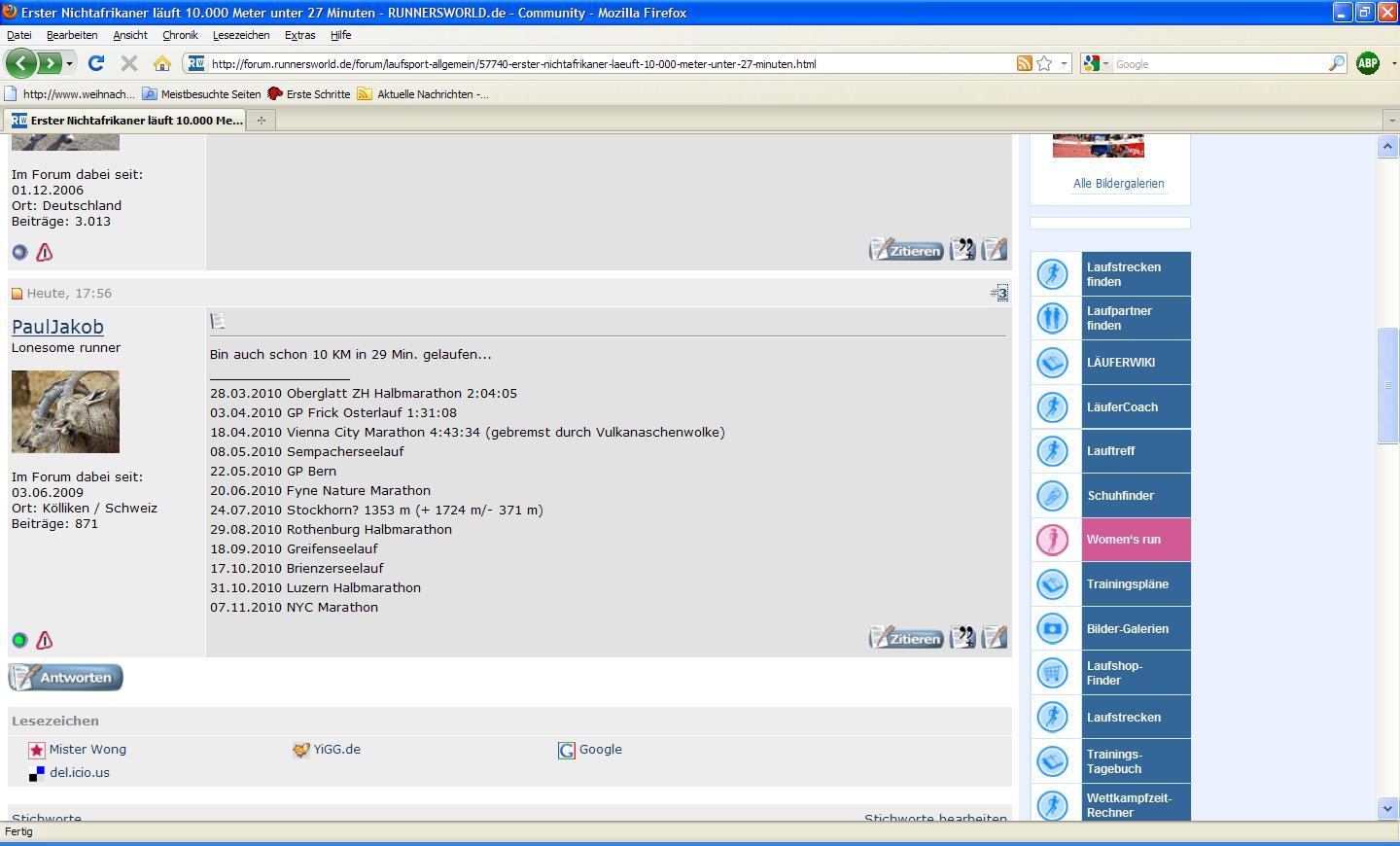Viewport: 1400px width, 846px height.
Task: Open the Lauftreff sidebar icon
Action: (1053, 451)
